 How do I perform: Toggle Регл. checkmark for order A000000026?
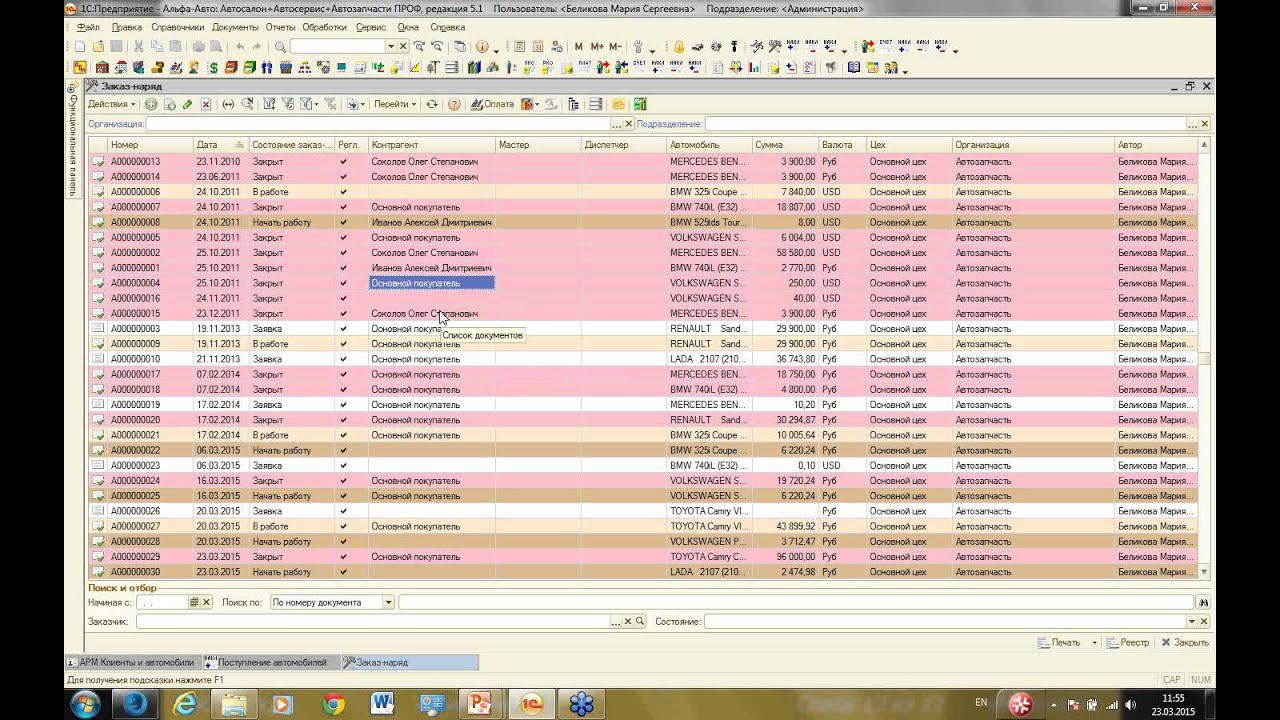click(x=343, y=511)
